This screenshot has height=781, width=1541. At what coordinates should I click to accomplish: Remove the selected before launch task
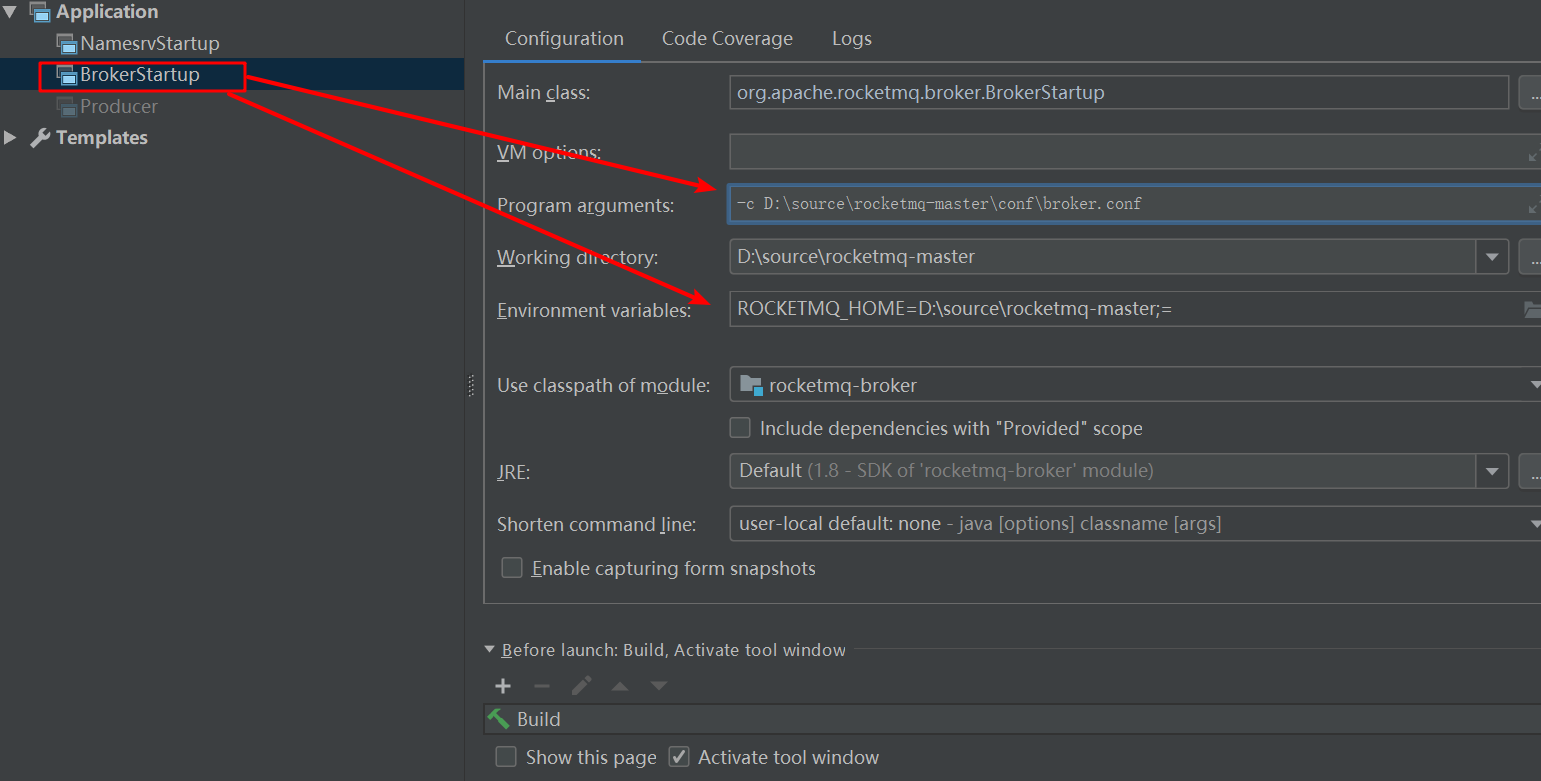pos(542,686)
